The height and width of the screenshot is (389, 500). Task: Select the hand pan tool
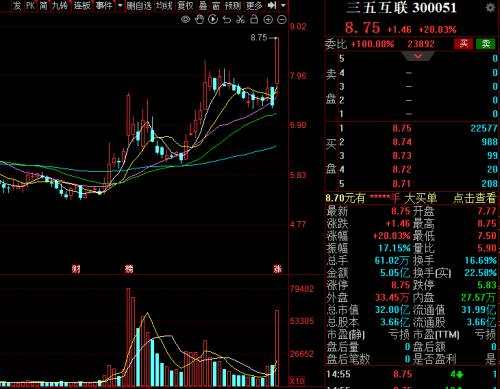(199, 20)
